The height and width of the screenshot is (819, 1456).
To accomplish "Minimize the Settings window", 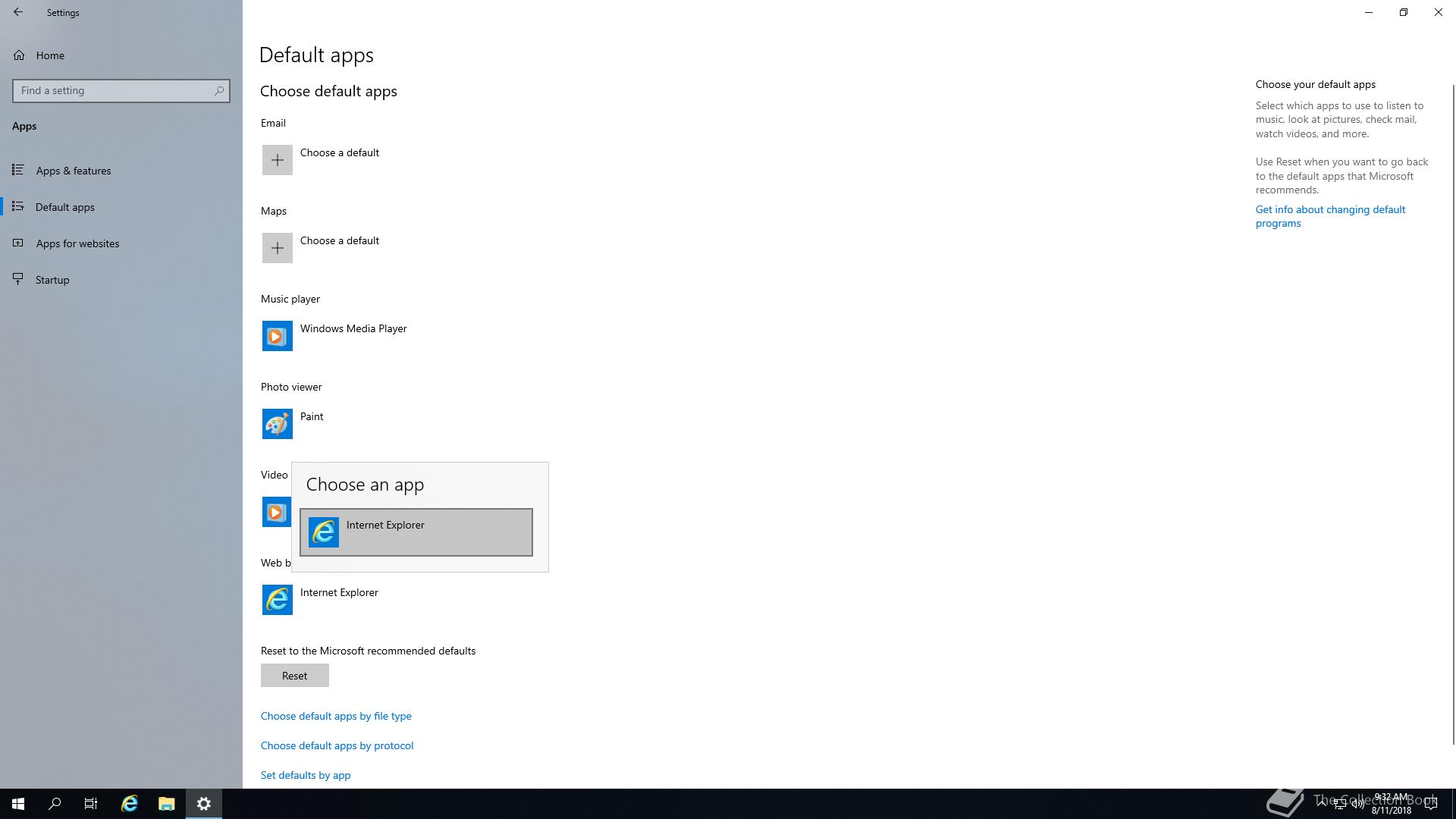I will 1369,12.
